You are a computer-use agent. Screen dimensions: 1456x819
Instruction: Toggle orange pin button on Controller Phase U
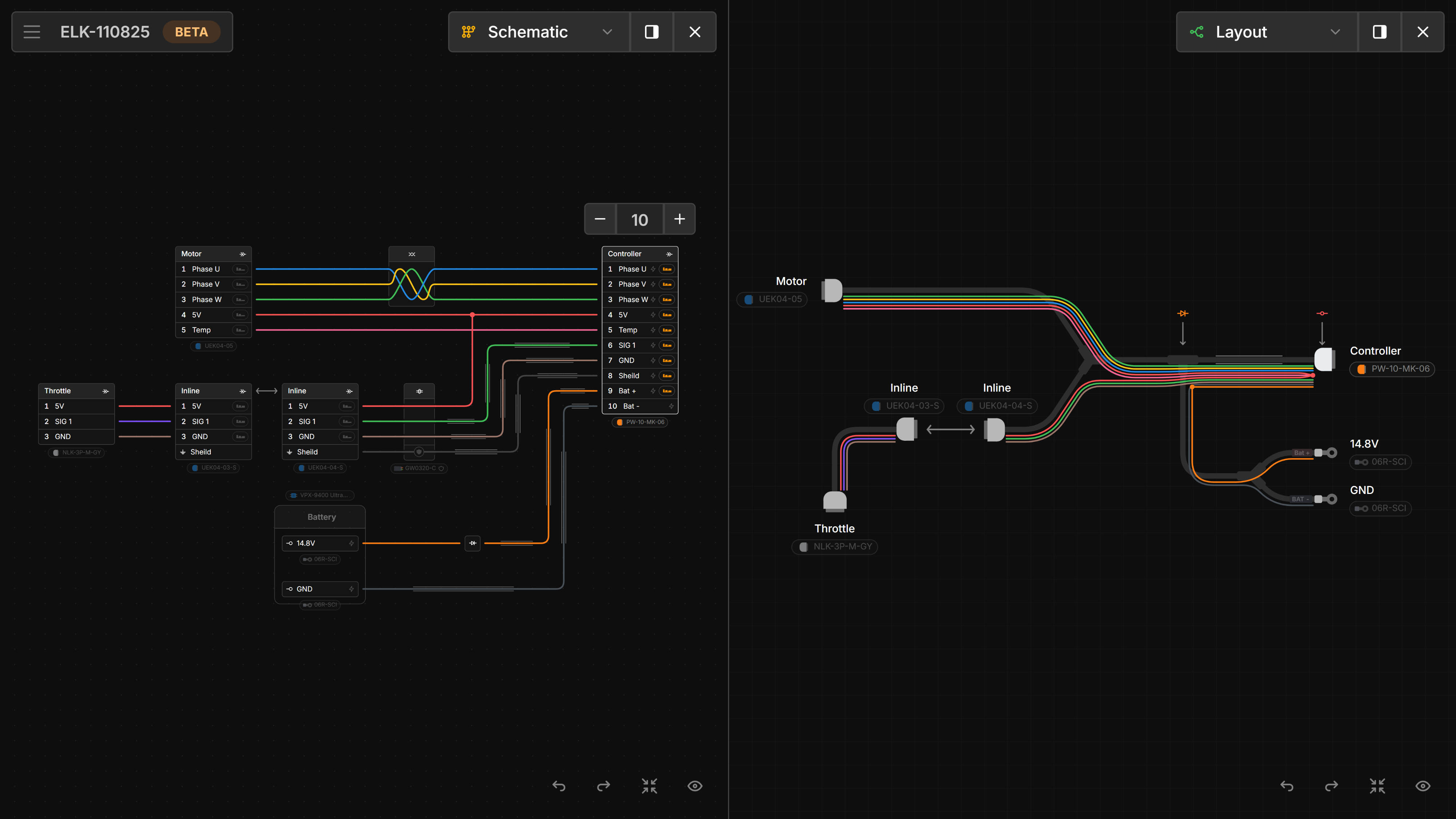(667, 269)
